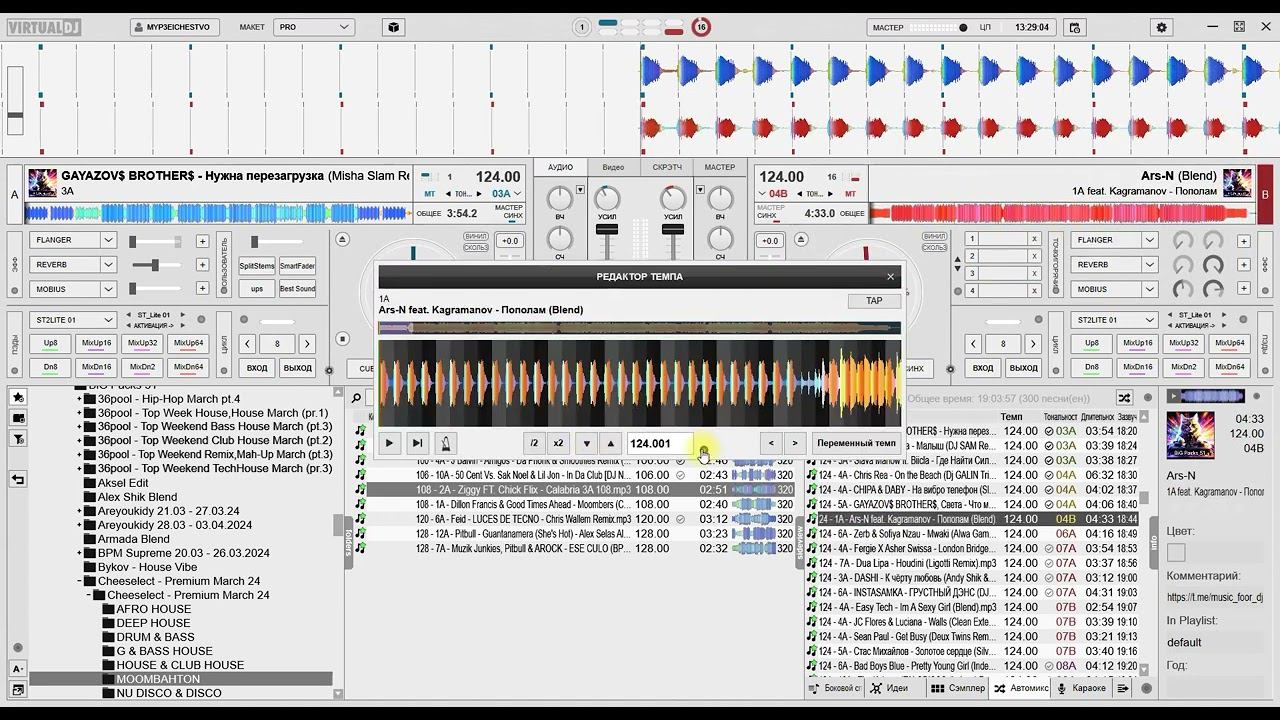This screenshot has height=720, width=1280.
Task: Toggle the SmartFader button
Action: [297, 265]
